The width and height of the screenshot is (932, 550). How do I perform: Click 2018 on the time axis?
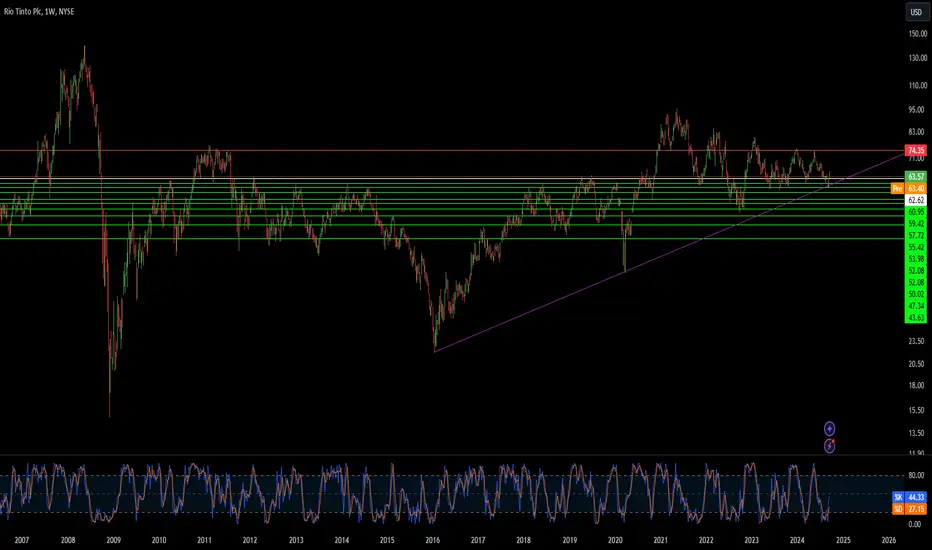point(523,540)
